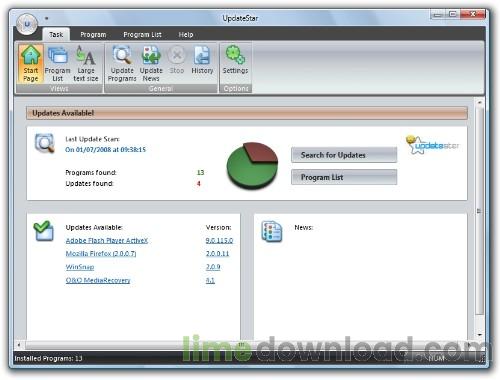Click the magnifier scan icon beside Last Update Scan
Viewport: 500px width, 380px height.
click(45, 143)
